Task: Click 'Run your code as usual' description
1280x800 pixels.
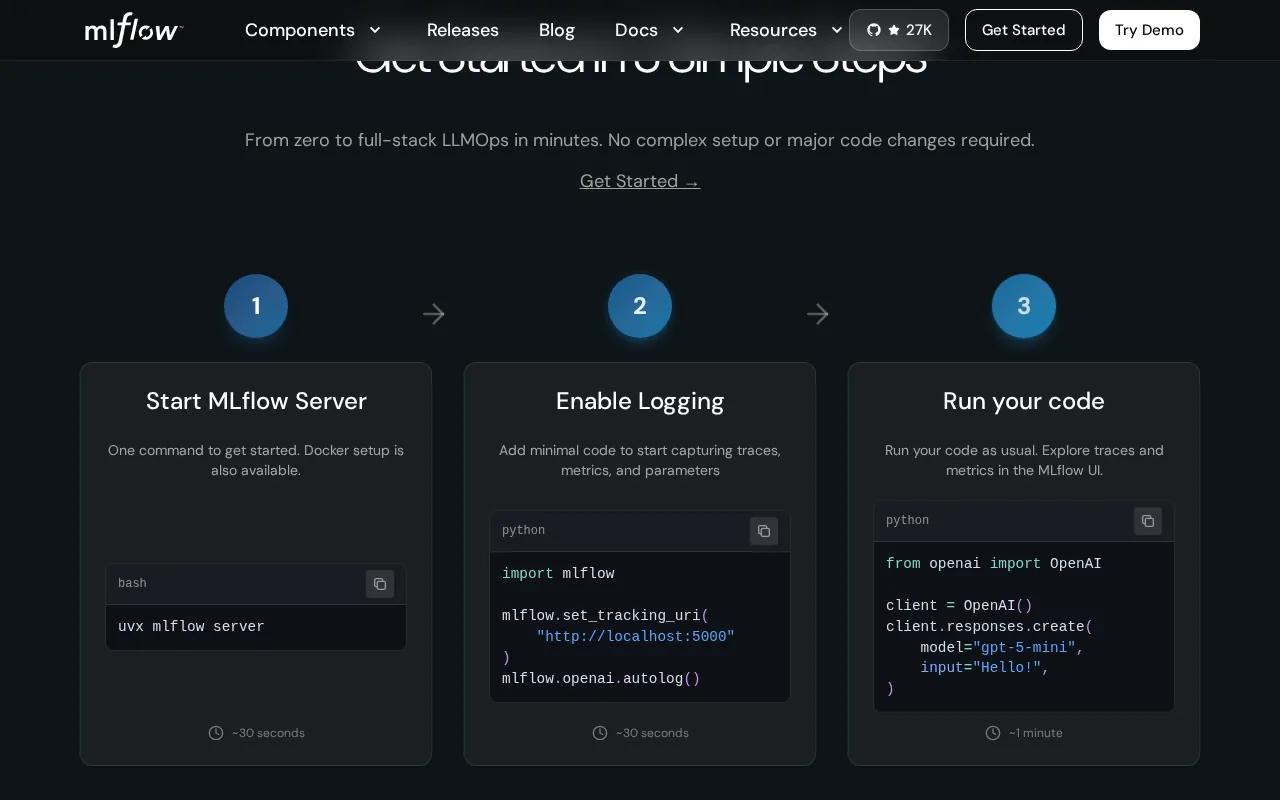Action: [1024, 460]
